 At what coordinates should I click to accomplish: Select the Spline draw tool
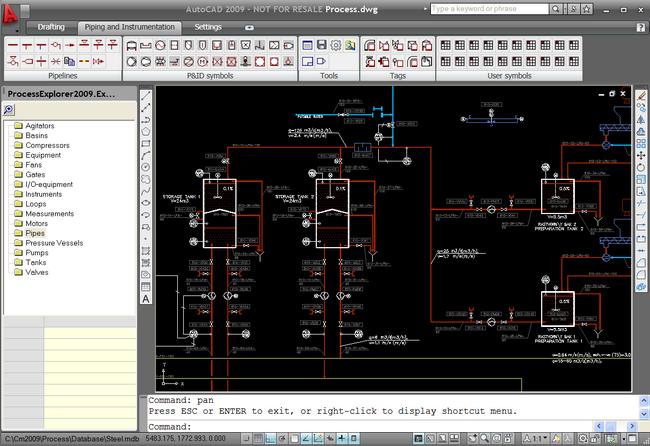146,191
